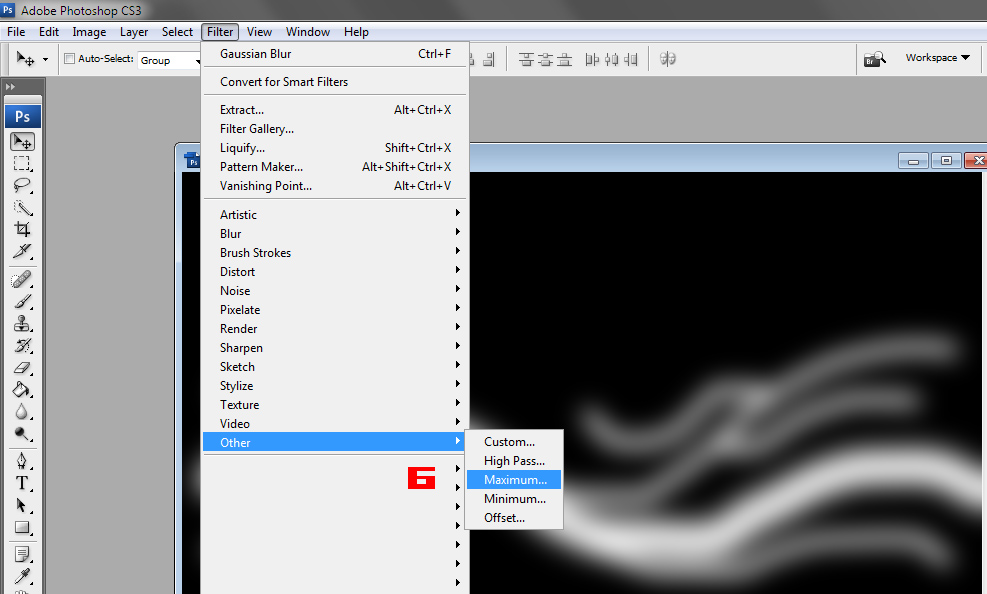Screen dimensions: 987x594
Task: Expand the Noise filter submenu
Action: click(x=336, y=291)
